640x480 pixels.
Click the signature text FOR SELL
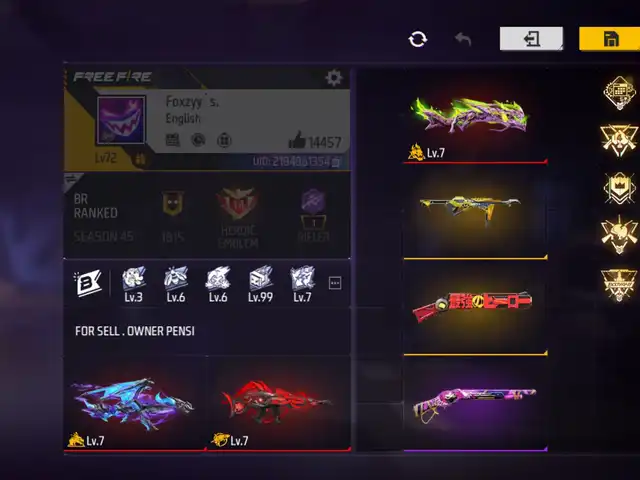99,331
